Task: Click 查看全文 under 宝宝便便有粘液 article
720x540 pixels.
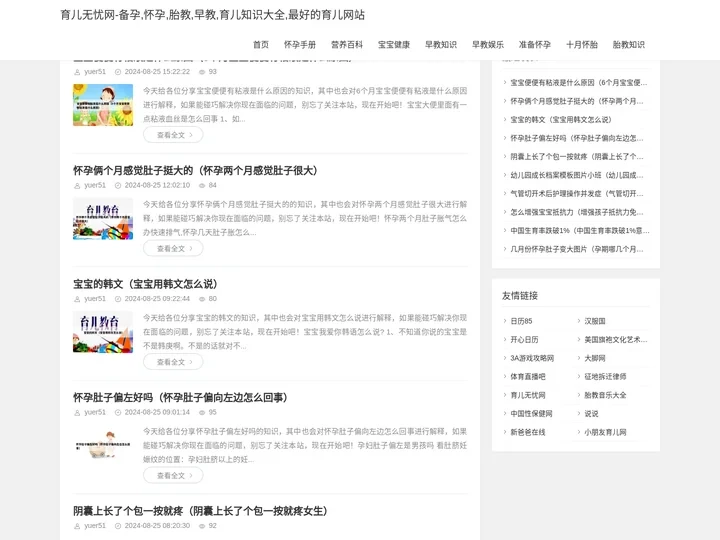Action: click(173, 135)
